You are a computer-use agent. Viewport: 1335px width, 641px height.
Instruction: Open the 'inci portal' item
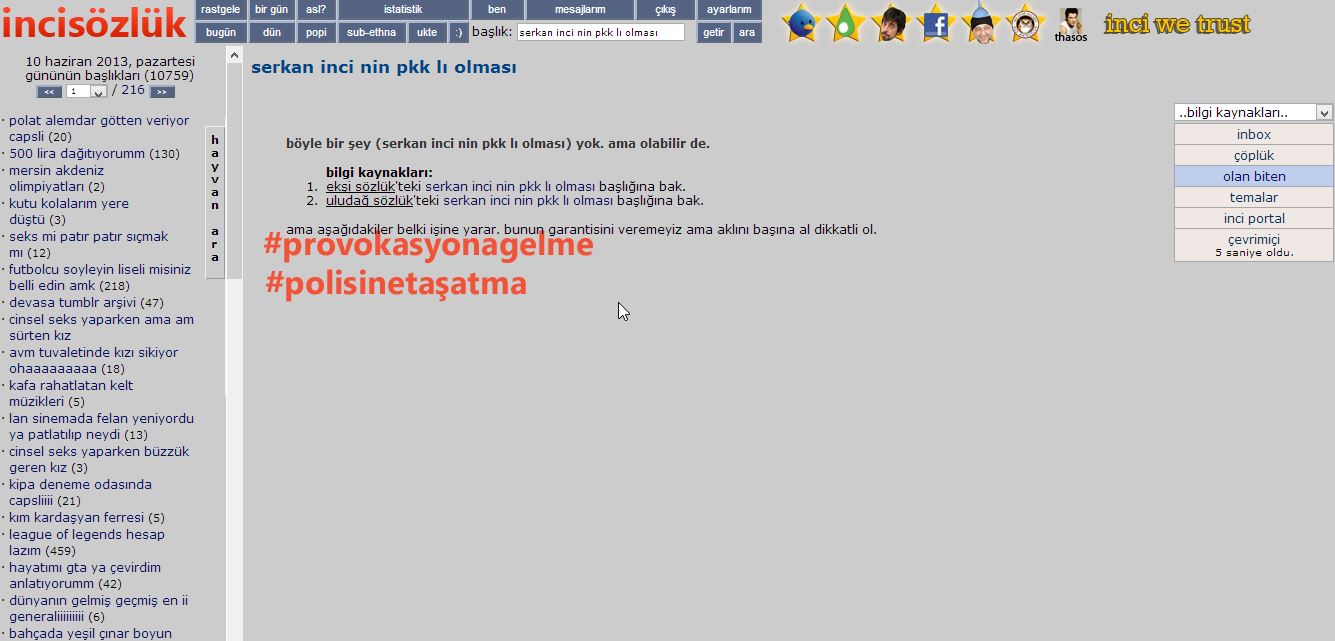tap(1253, 218)
